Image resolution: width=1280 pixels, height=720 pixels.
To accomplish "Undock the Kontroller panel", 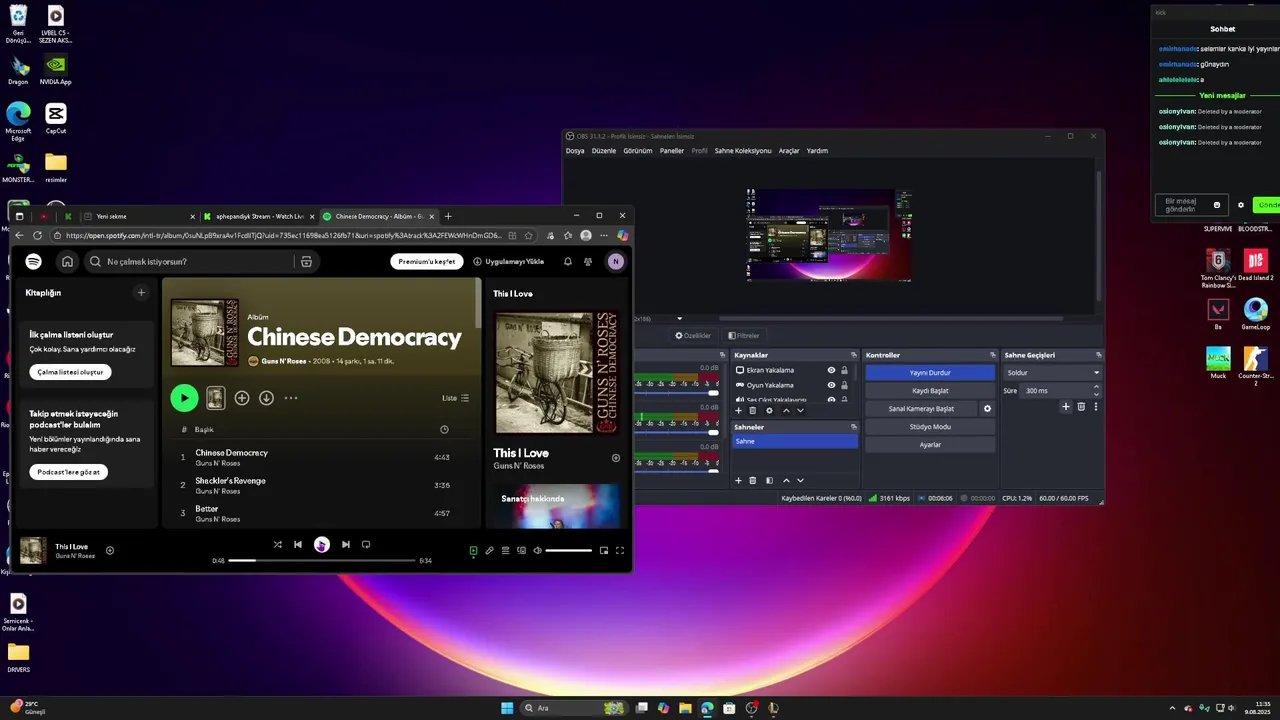I will (993, 355).
